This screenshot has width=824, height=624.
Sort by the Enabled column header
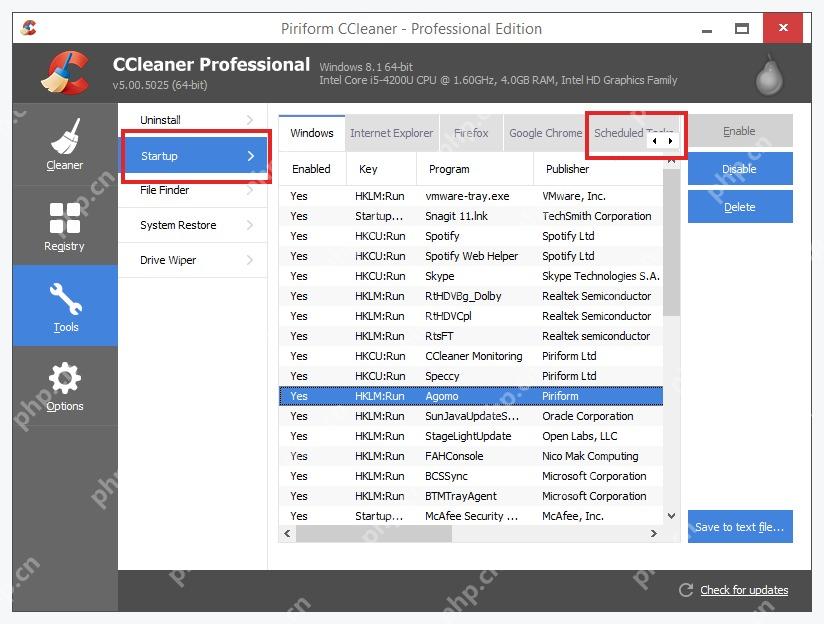coord(312,169)
